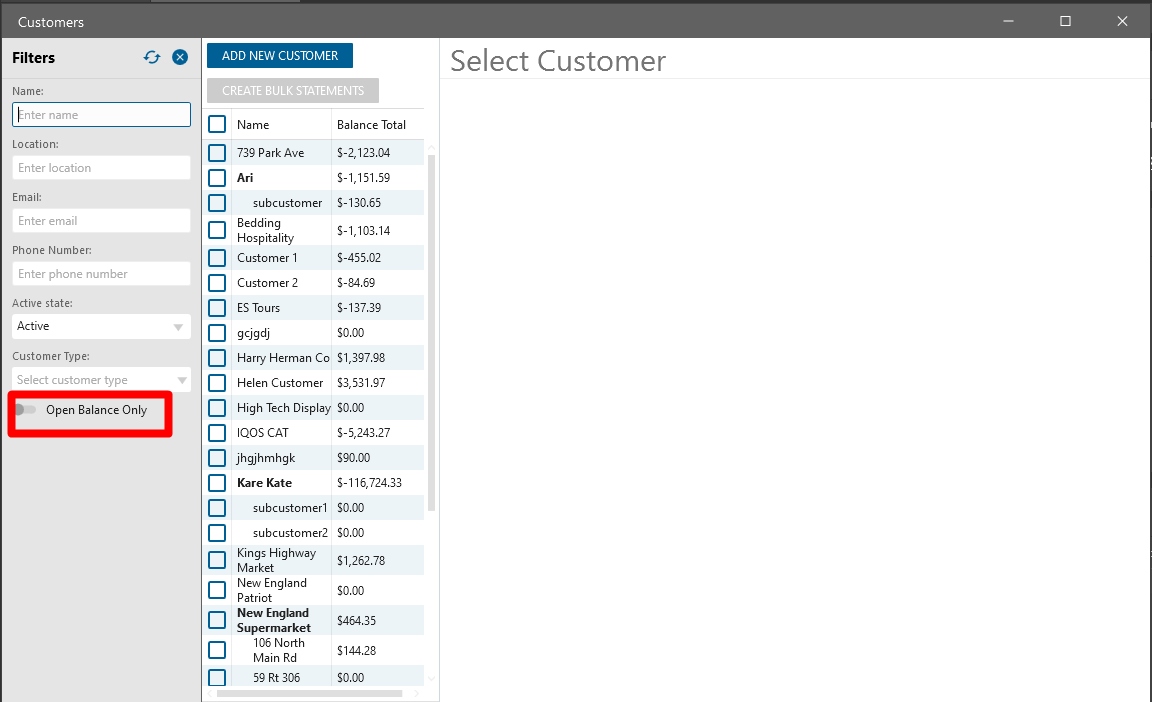This screenshot has height=702, width=1152.
Task: Click the Create Bulk Statements button
Action: click(x=293, y=91)
